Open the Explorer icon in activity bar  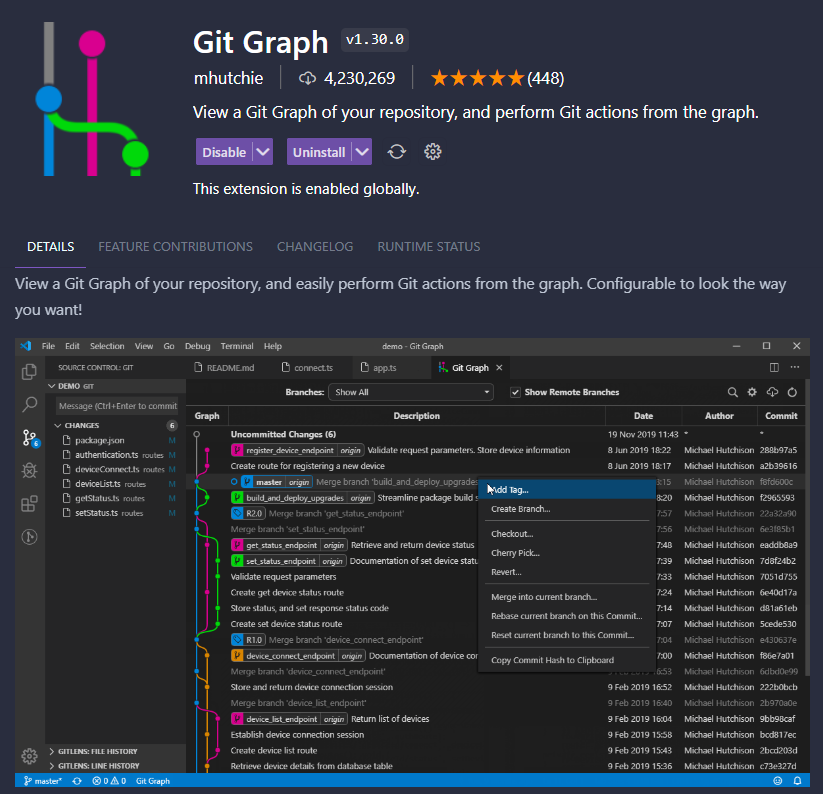pyautogui.click(x=29, y=372)
